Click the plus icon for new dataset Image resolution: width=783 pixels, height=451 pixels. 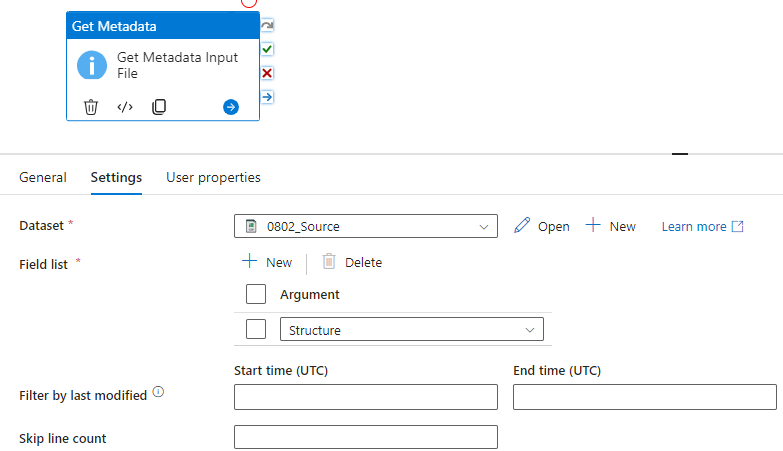593,225
